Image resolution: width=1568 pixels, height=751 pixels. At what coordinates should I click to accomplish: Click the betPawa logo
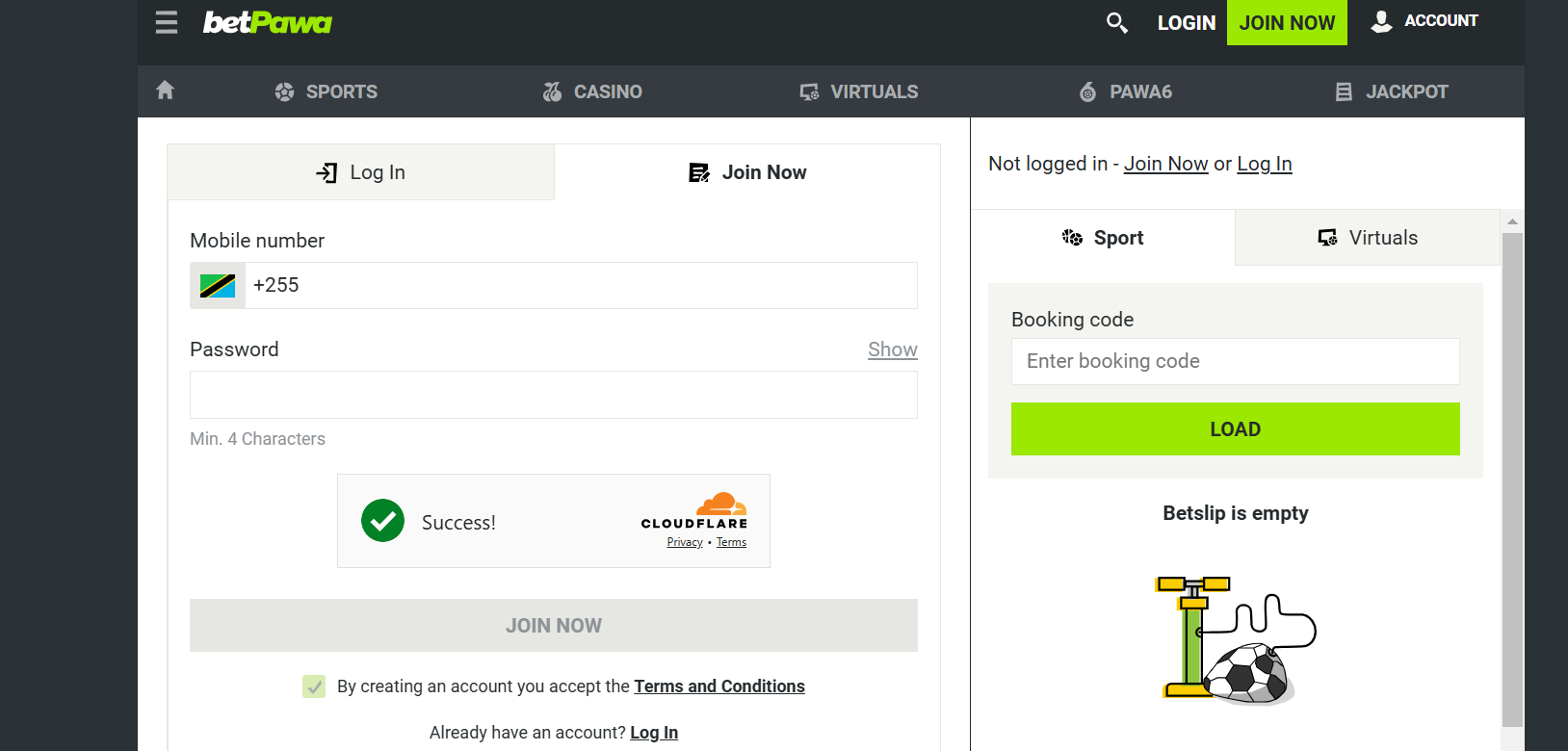[x=267, y=22]
